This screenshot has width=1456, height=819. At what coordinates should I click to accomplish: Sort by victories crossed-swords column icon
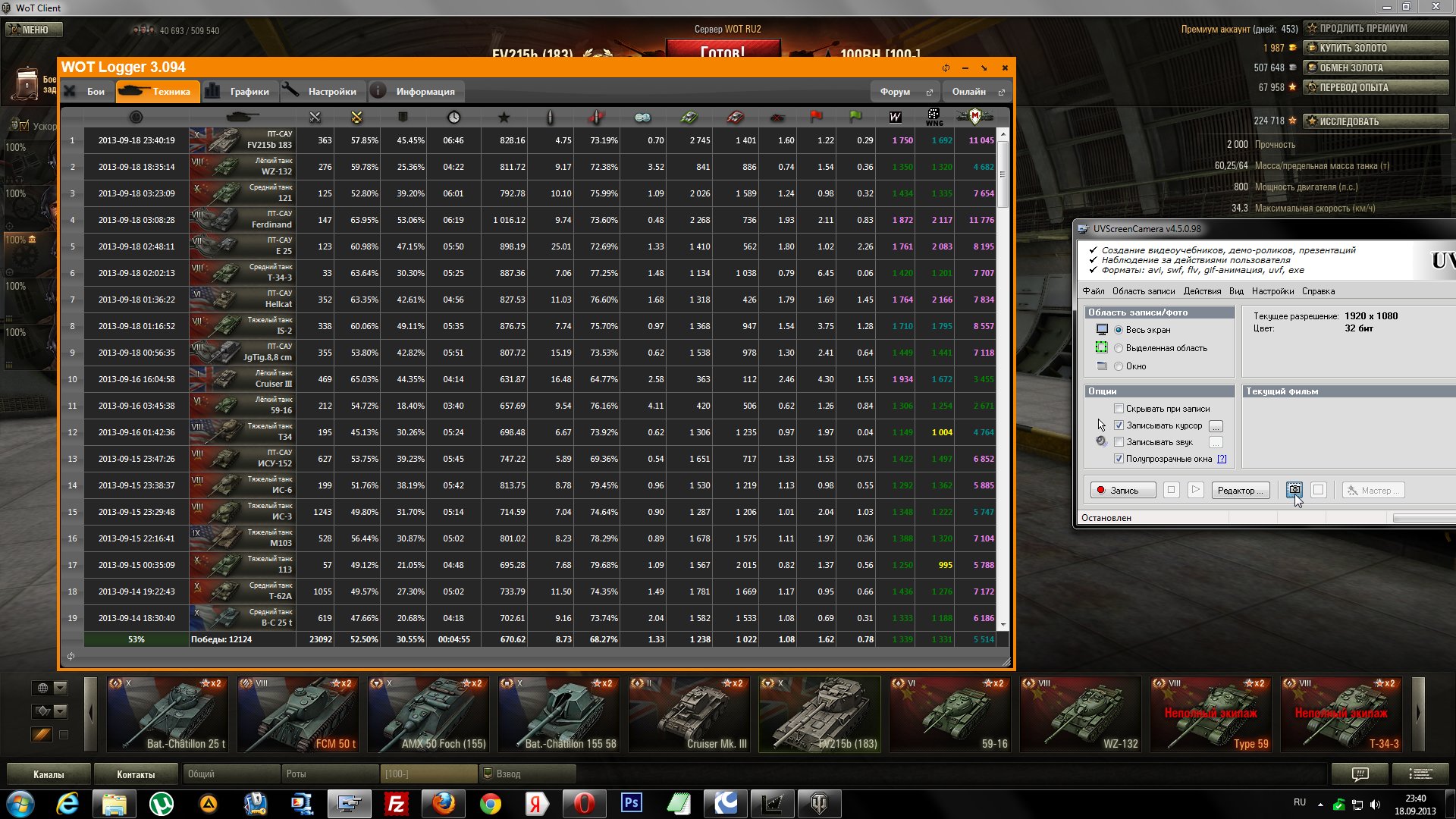pyautogui.click(x=356, y=117)
